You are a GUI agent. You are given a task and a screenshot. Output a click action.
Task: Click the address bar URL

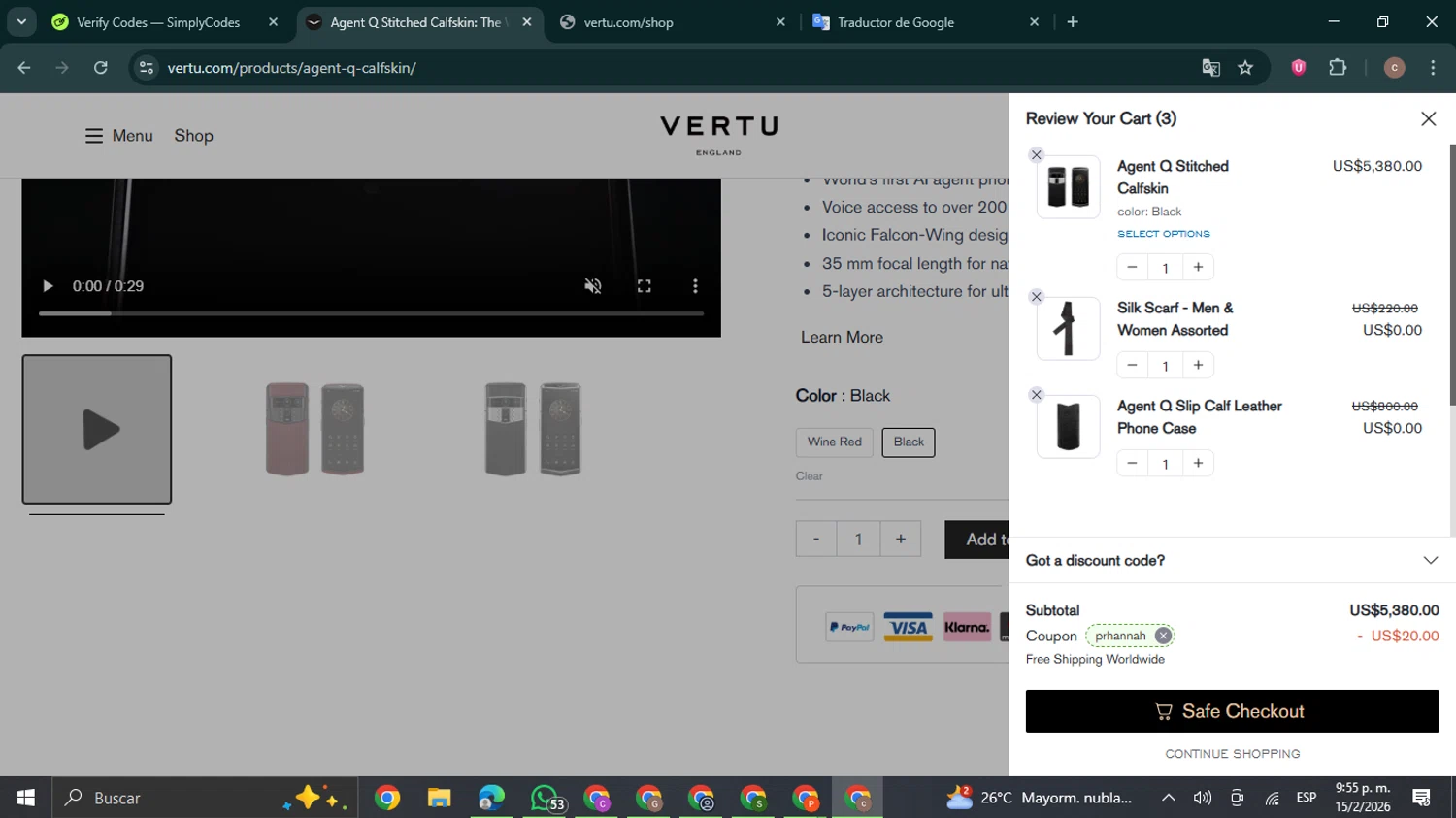(291, 67)
